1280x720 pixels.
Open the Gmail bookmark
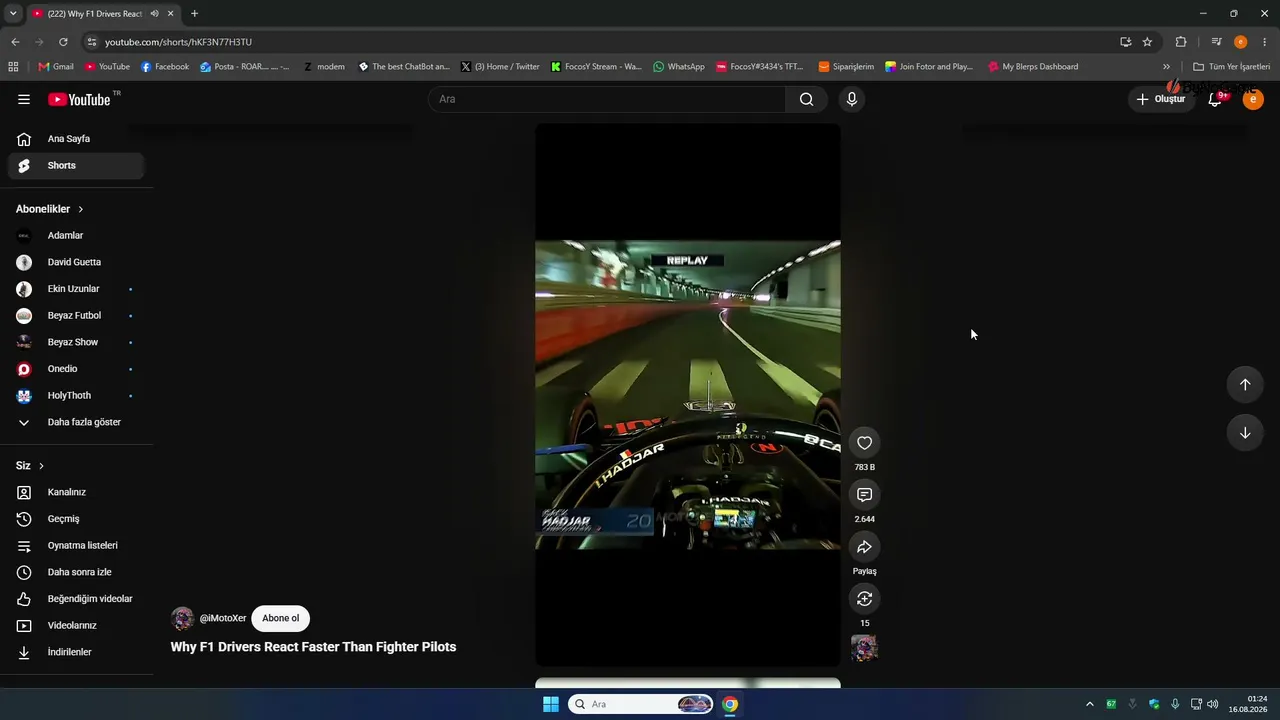coord(56,67)
